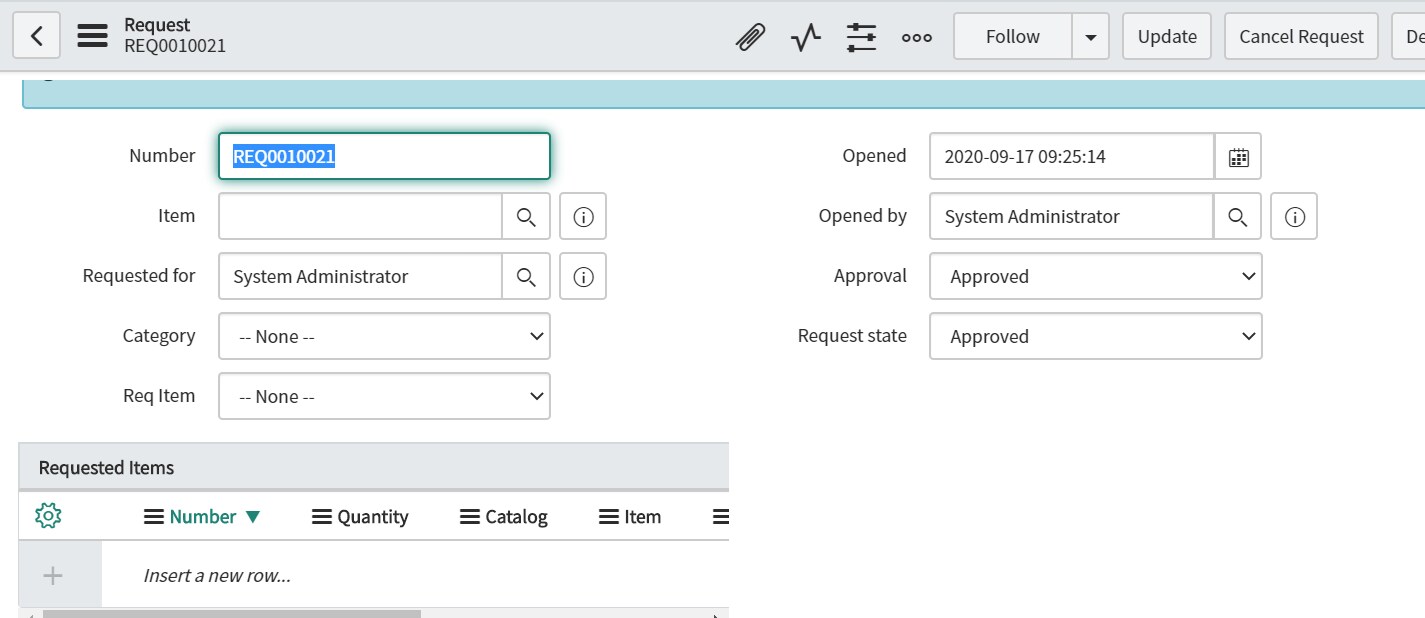This screenshot has width=1425, height=618.
Task: Open the activity stream icon
Action: (805, 37)
